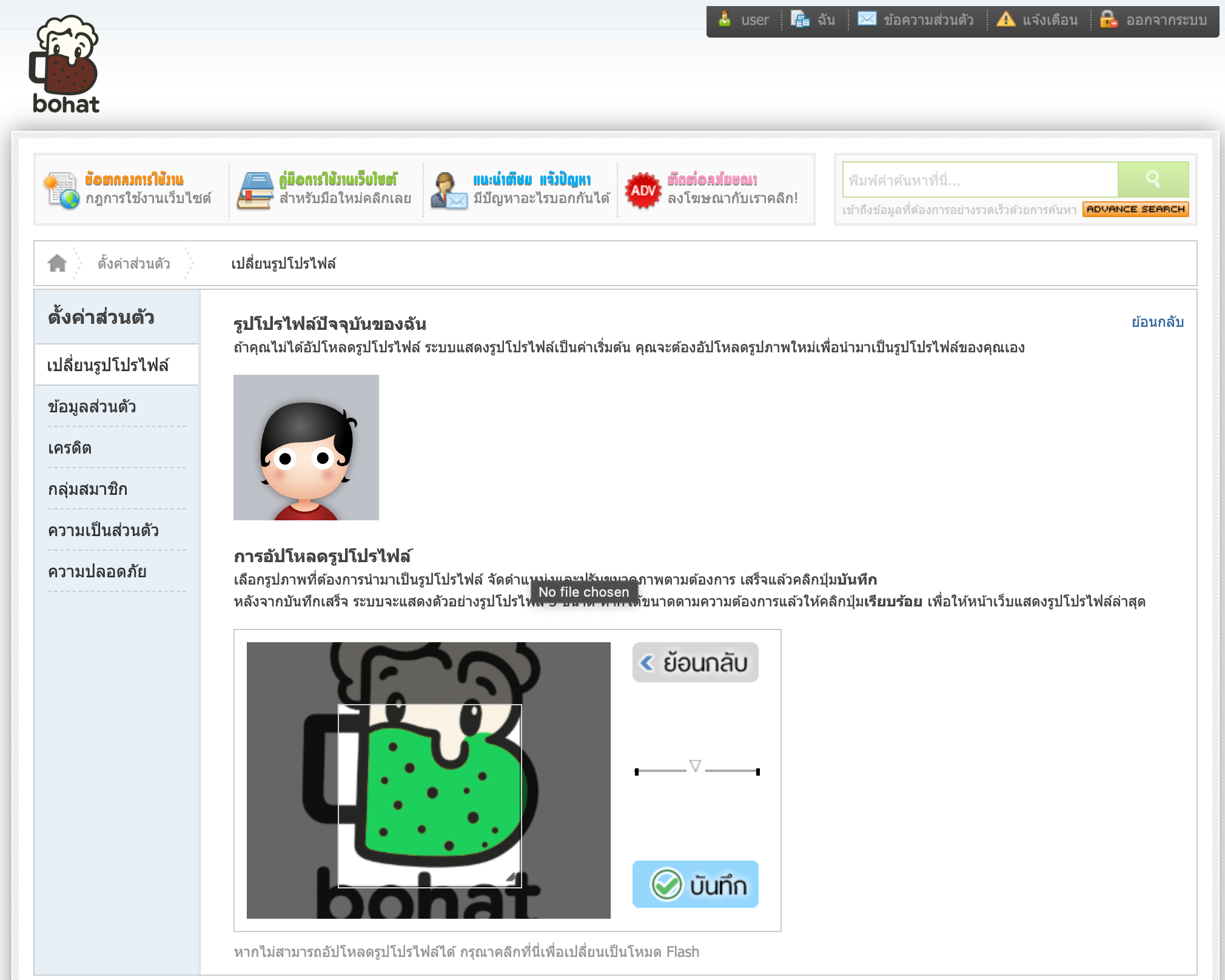Click the current profile avatar picture

click(x=306, y=448)
